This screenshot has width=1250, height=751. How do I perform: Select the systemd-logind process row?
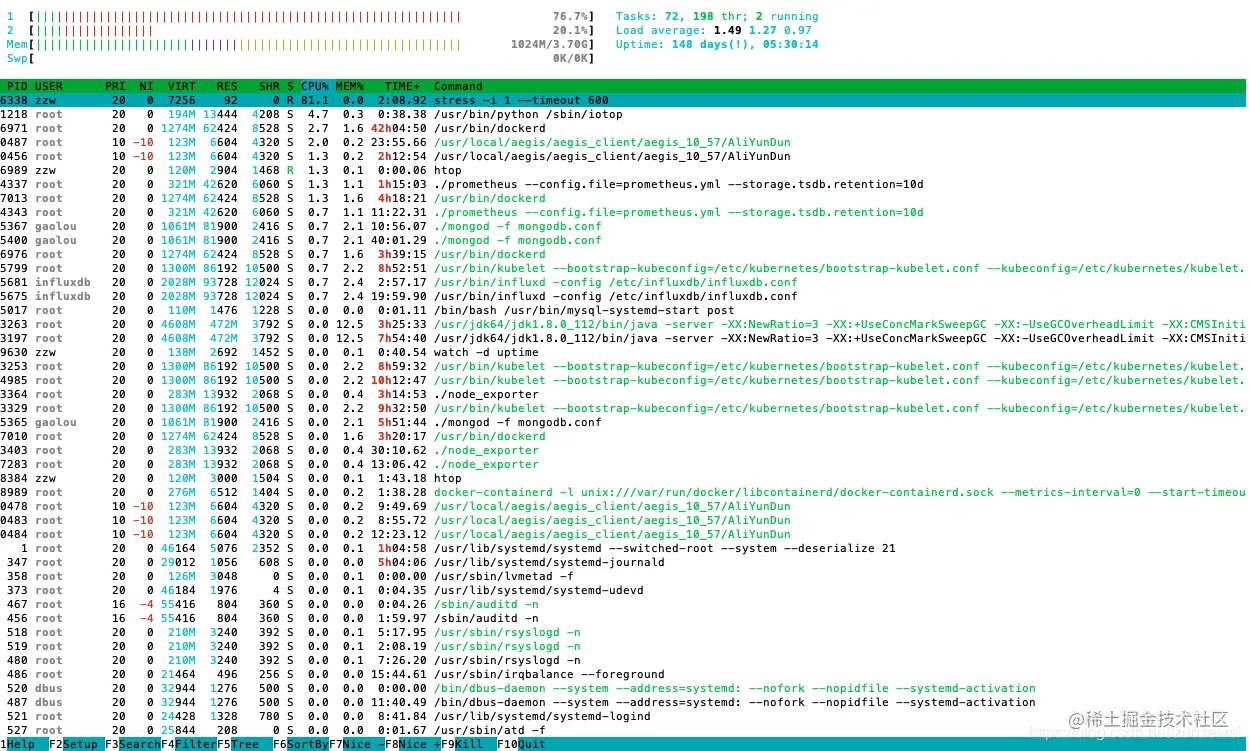pos(623,716)
